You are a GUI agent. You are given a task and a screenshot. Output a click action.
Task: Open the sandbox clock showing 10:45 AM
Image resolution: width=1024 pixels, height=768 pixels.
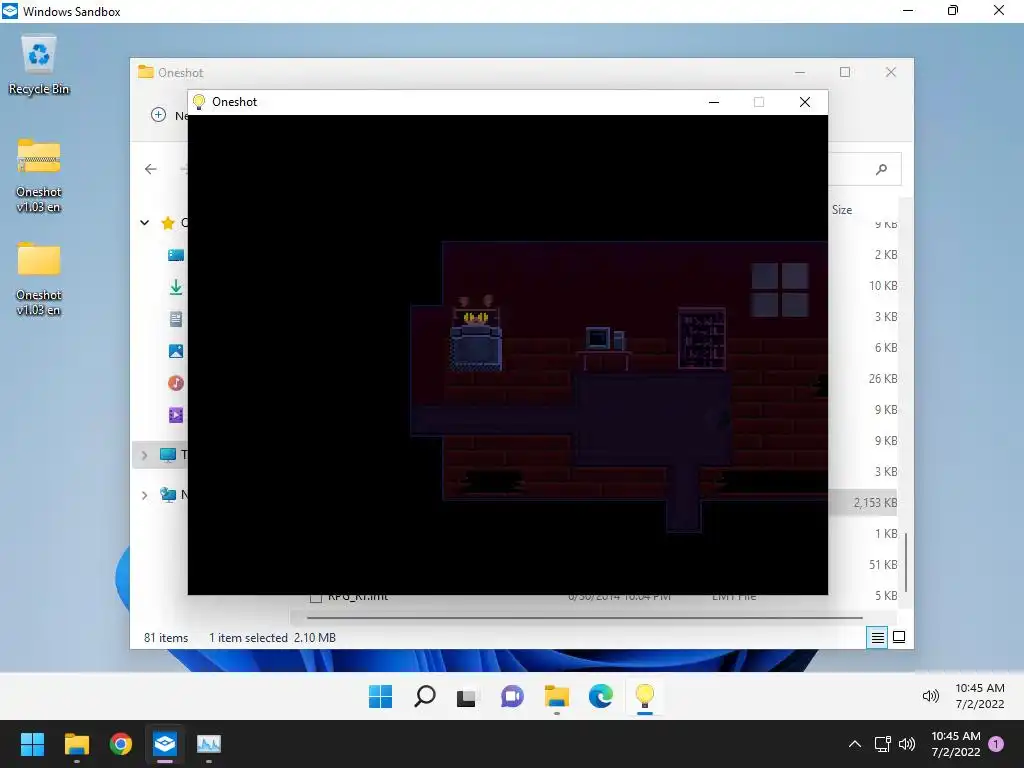[x=980, y=696]
